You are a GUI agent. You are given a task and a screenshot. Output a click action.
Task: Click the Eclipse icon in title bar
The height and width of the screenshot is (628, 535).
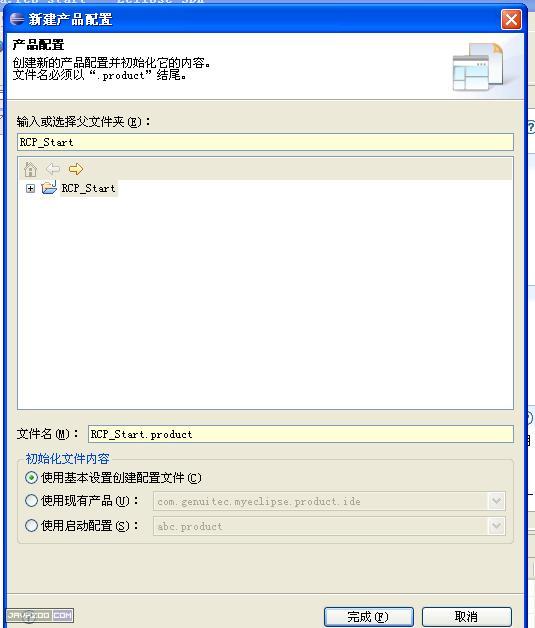click(x=17, y=19)
